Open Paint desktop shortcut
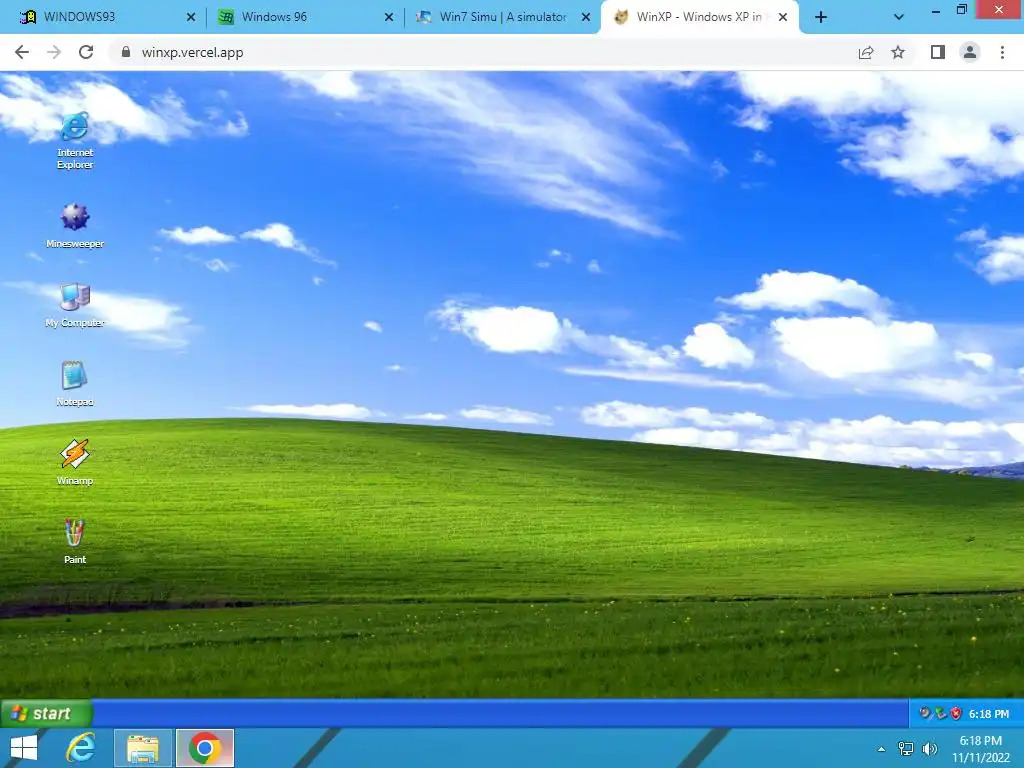This screenshot has width=1024, height=768. coord(75,541)
